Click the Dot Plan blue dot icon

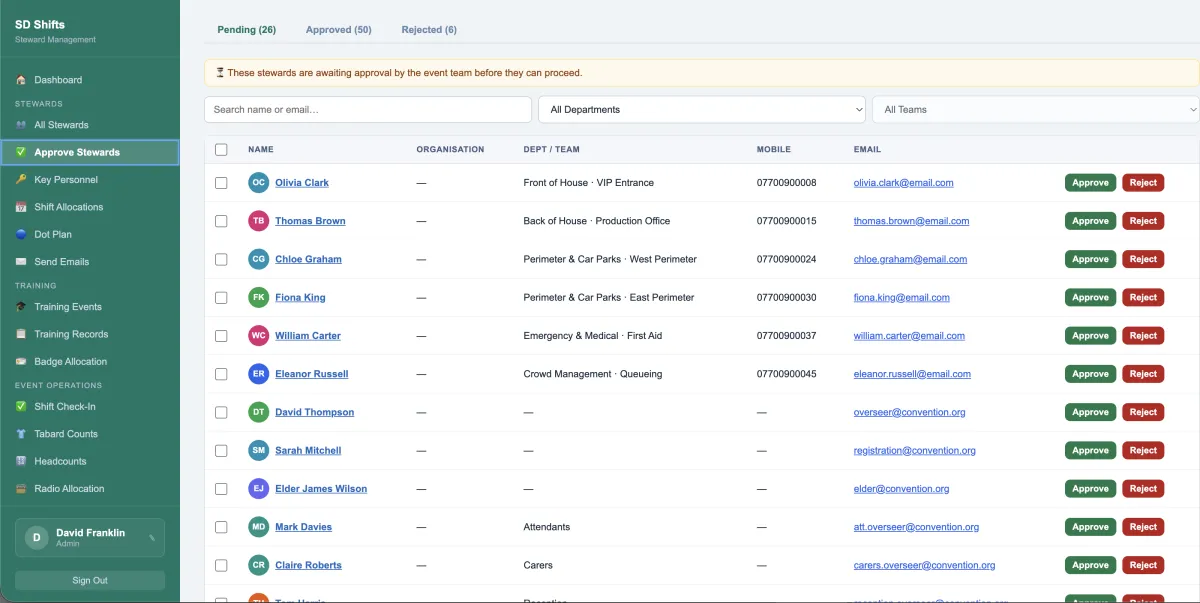[x=21, y=235]
